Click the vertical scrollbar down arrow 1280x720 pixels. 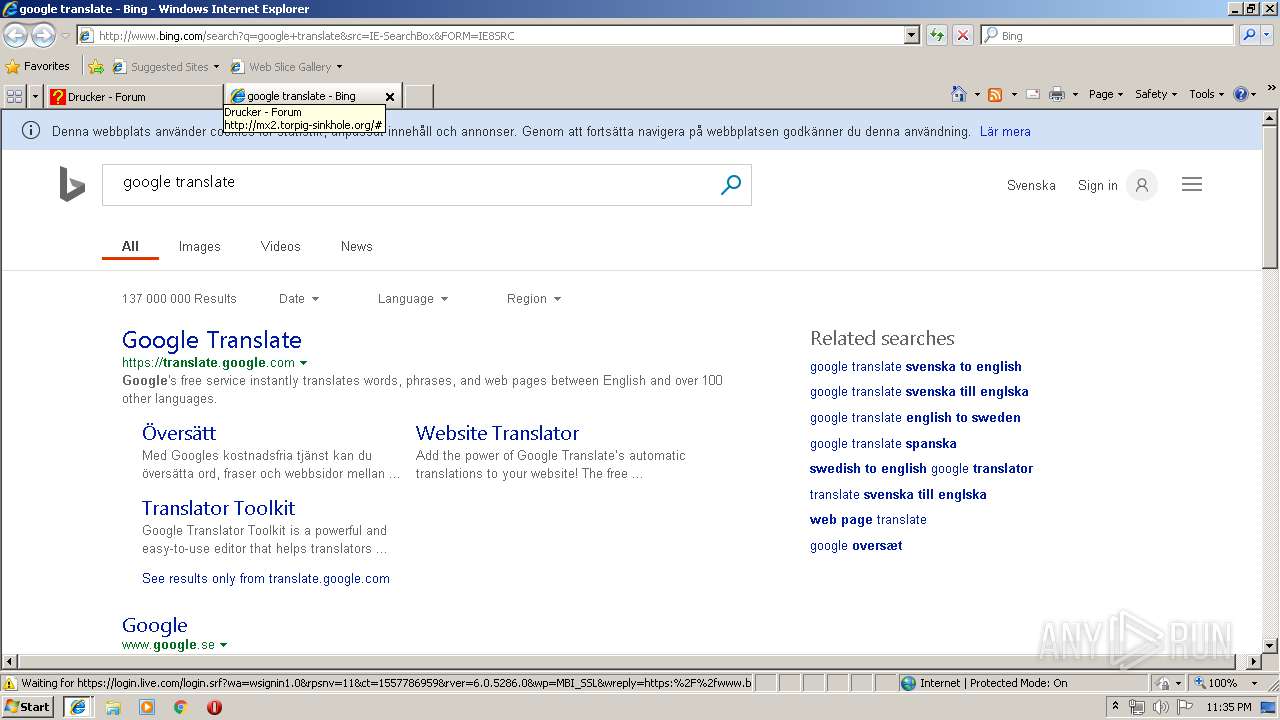[x=1270, y=645]
